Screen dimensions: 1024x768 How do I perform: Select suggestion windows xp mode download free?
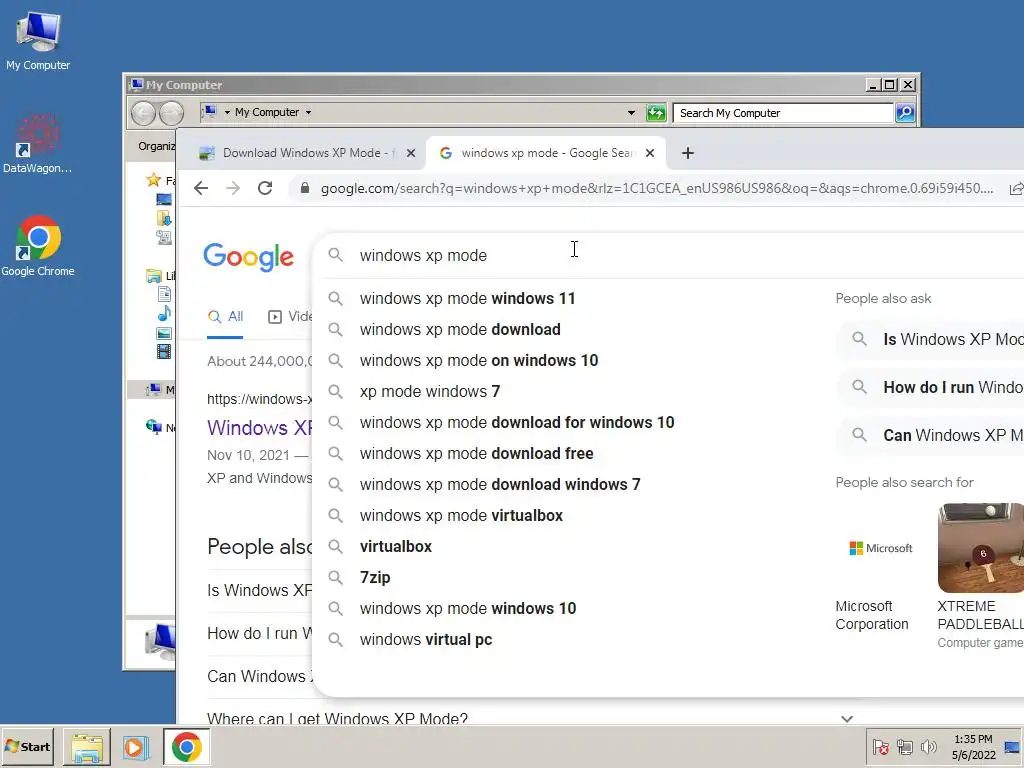[x=476, y=453]
